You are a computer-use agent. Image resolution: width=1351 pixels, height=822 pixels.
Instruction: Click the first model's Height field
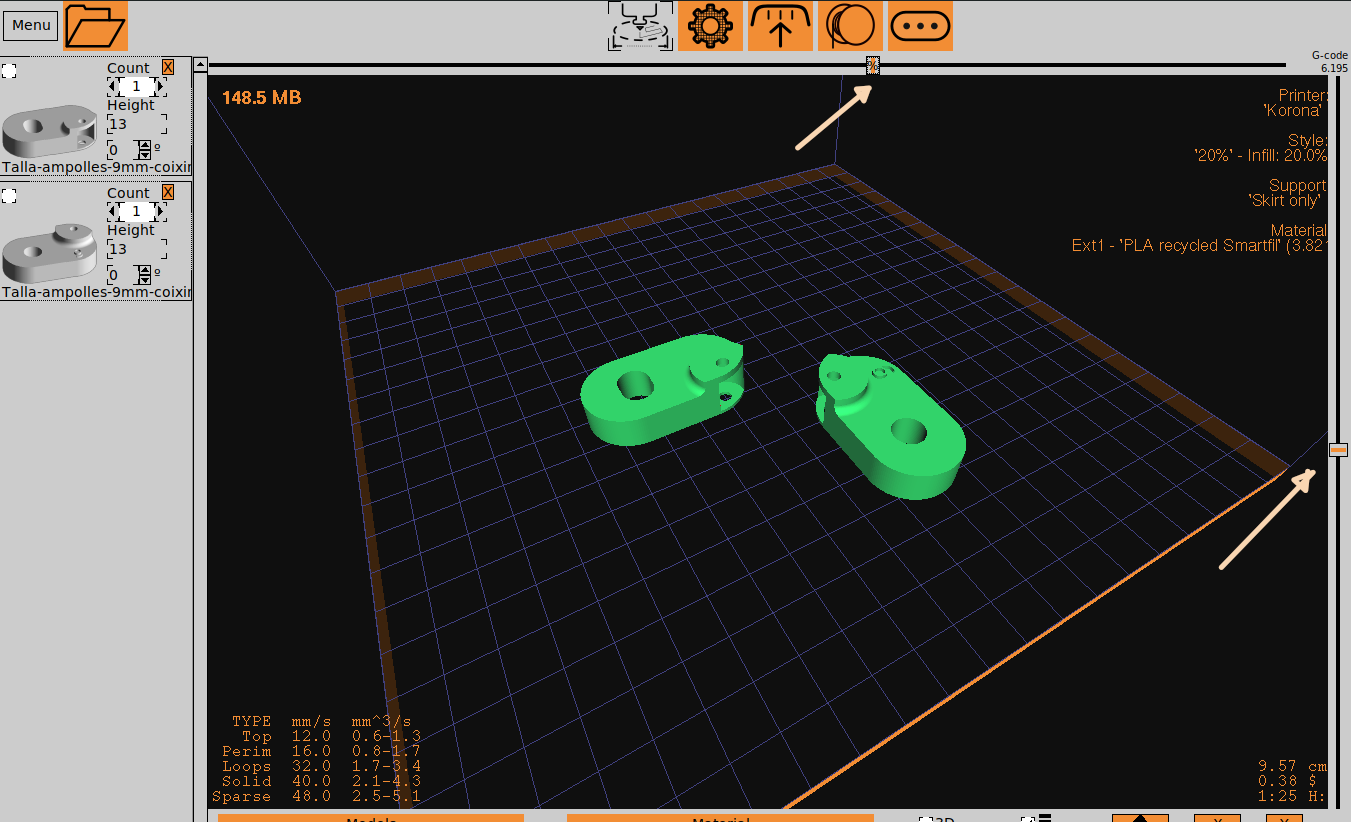[137, 124]
